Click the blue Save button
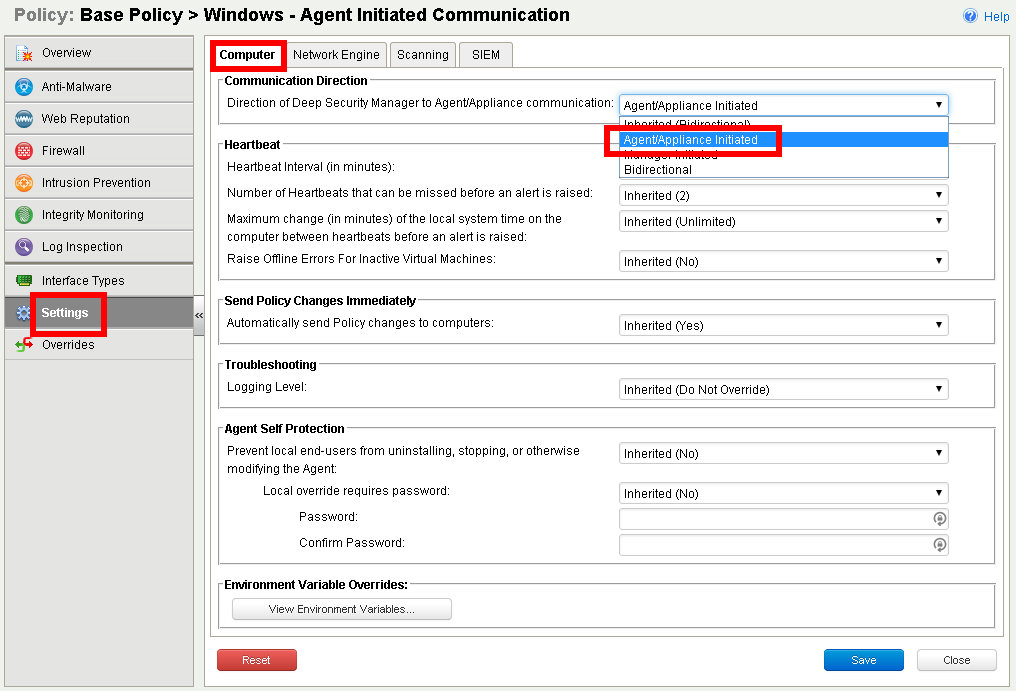Image resolution: width=1016 pixels, height=691 pixels. (x=864, y=660)
